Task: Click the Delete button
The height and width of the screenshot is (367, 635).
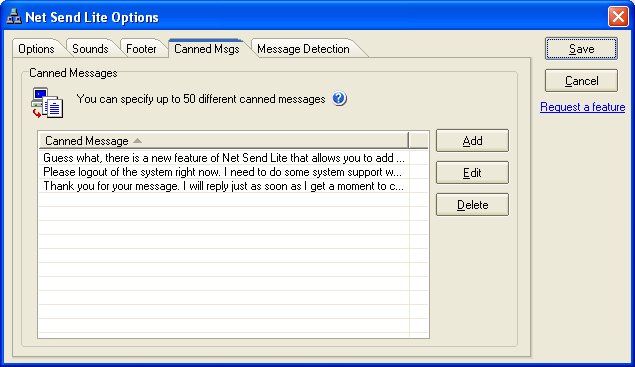Action: click(472, 205)
